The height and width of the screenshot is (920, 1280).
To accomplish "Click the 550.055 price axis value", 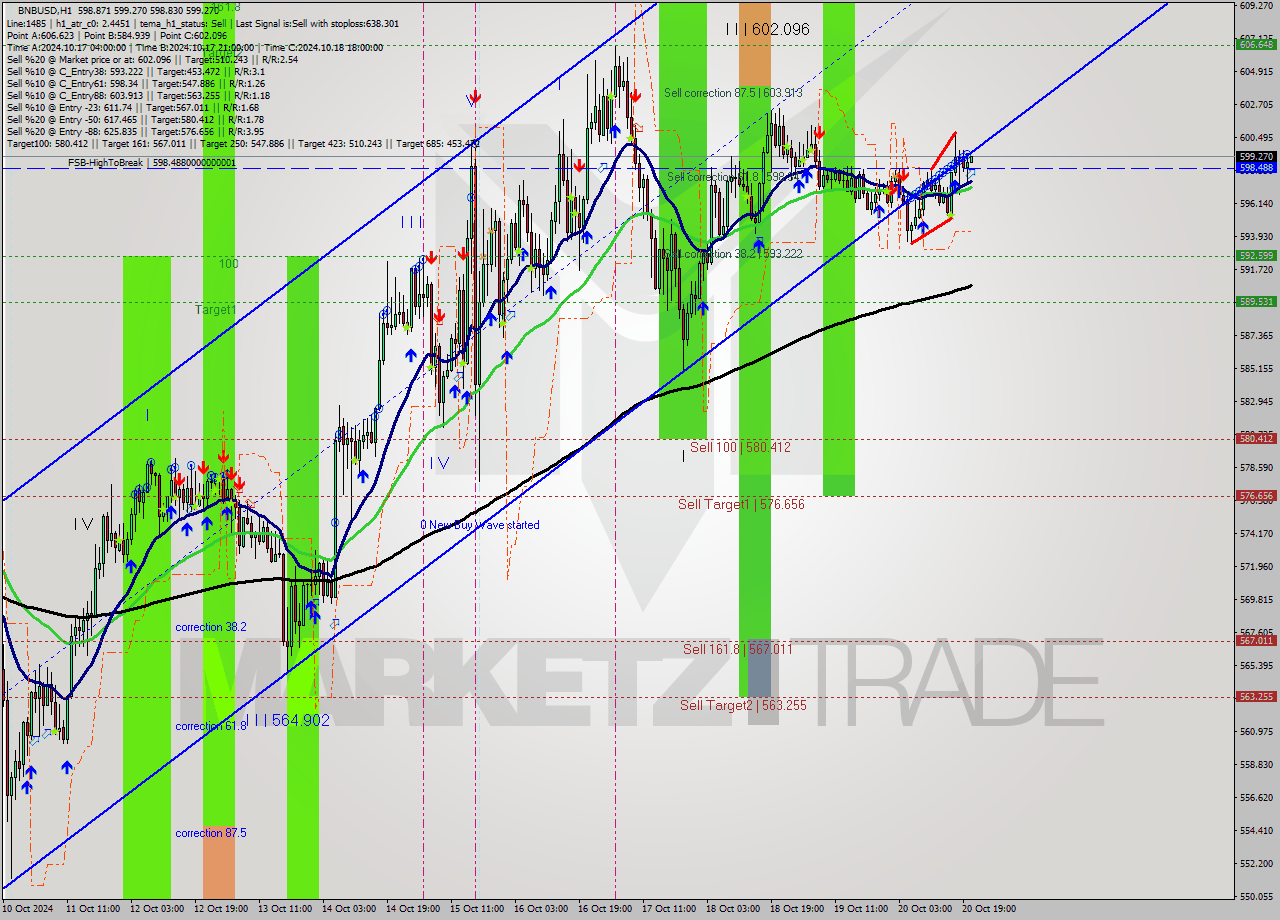I will click(1256, 896).
